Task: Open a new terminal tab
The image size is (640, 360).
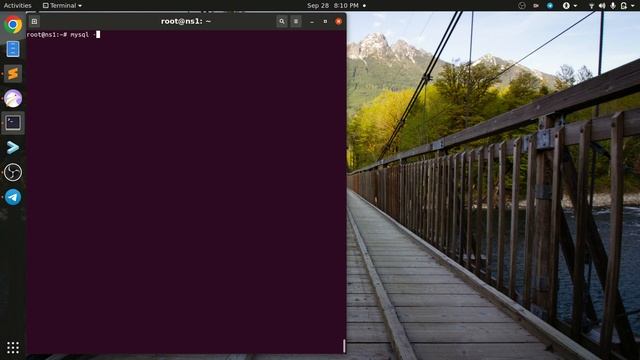Action: pyautogui.click(x=34, y=21)
